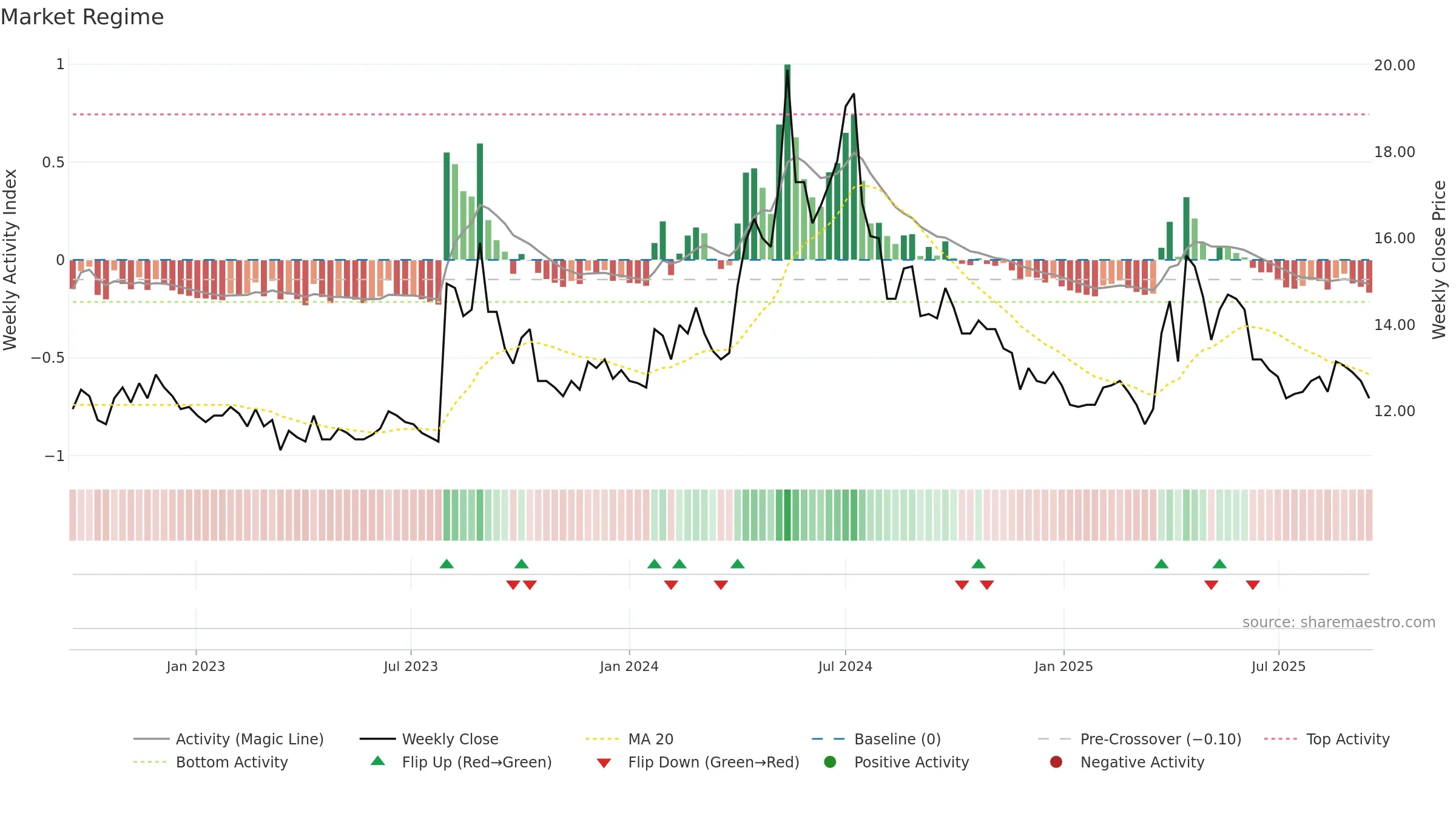Click the last red flip-down marker before Jul 2025

point(1253,585)
